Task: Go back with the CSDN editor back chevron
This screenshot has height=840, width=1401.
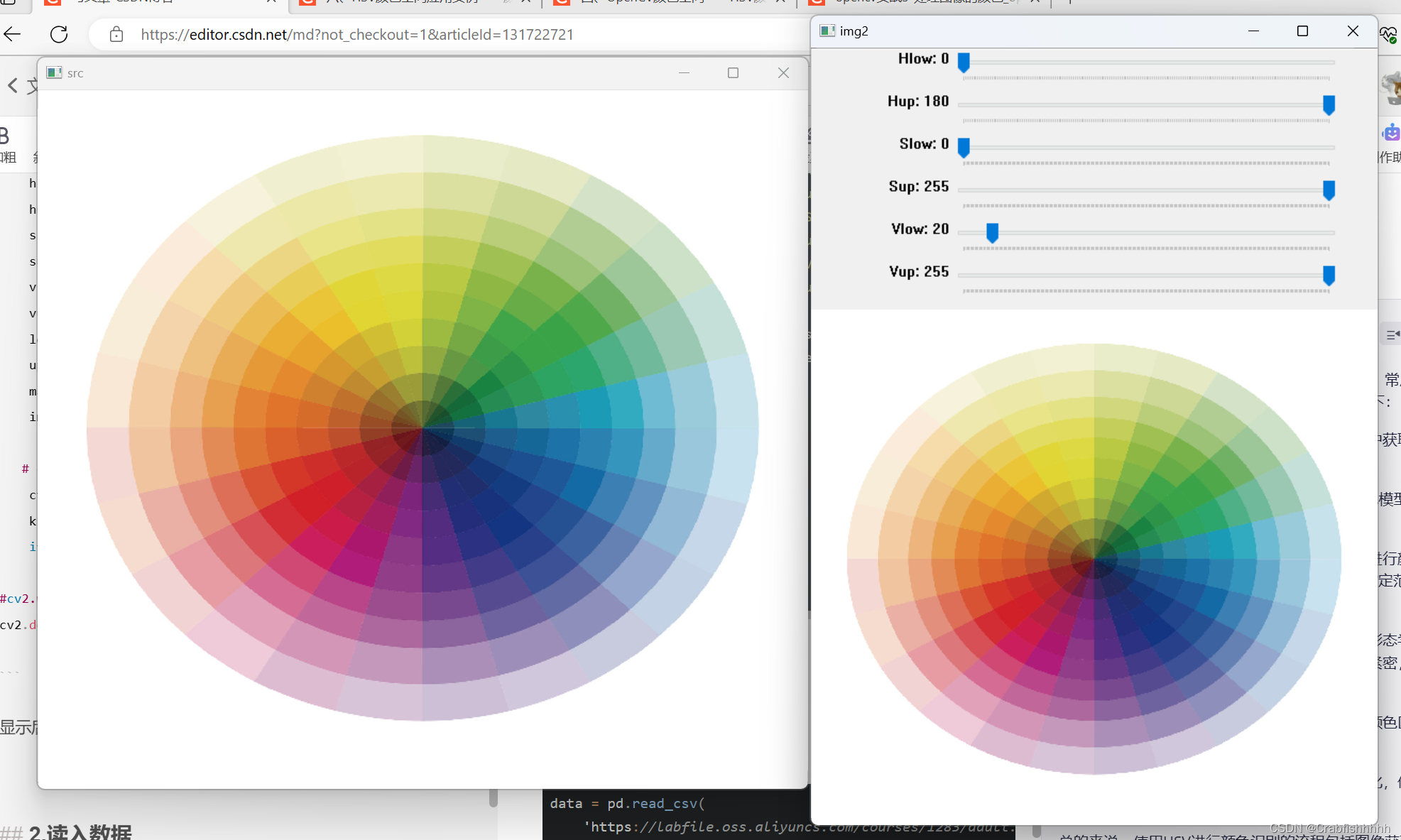Action: tap(13, 86)
